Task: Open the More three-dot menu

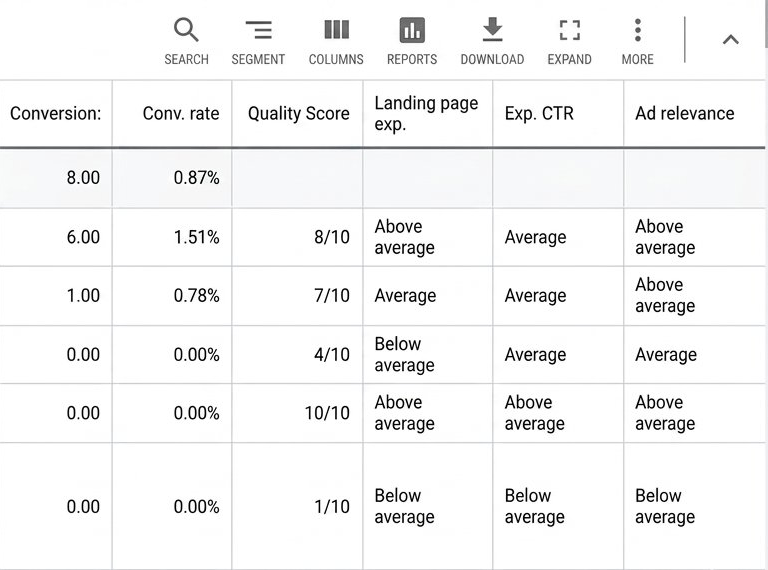Action: point(637,41)
